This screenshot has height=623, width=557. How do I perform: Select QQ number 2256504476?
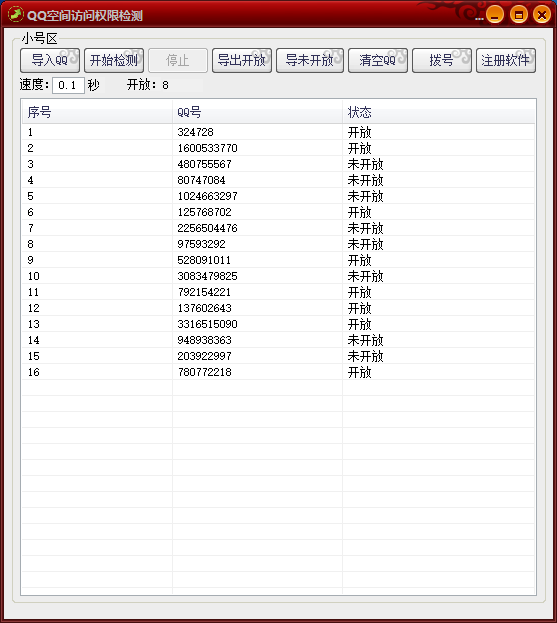pyautogui.click(x=207, y=228)
